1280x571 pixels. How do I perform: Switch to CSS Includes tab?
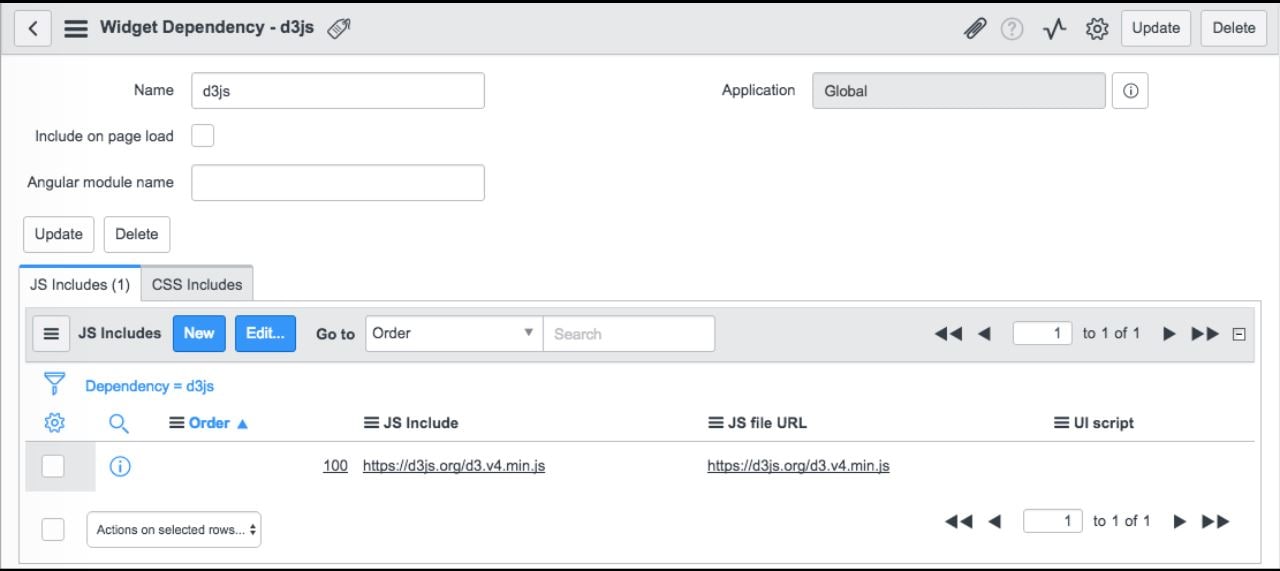point(197,284)
